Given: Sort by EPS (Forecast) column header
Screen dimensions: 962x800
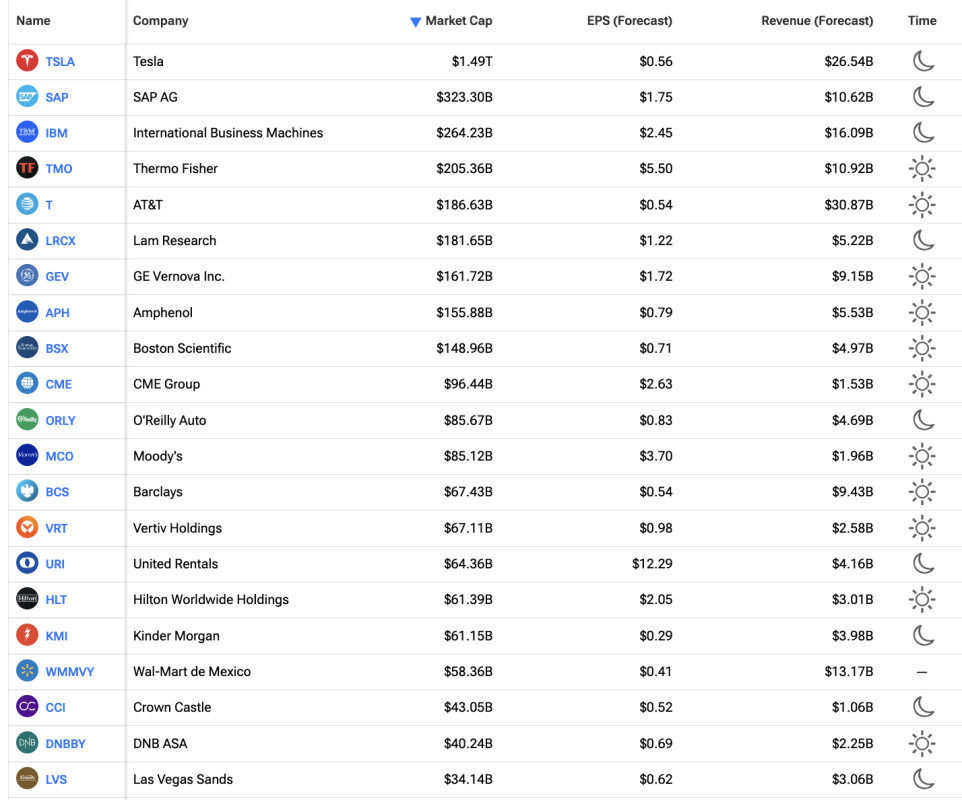Looking at the screenshot, I should (629, 21).
